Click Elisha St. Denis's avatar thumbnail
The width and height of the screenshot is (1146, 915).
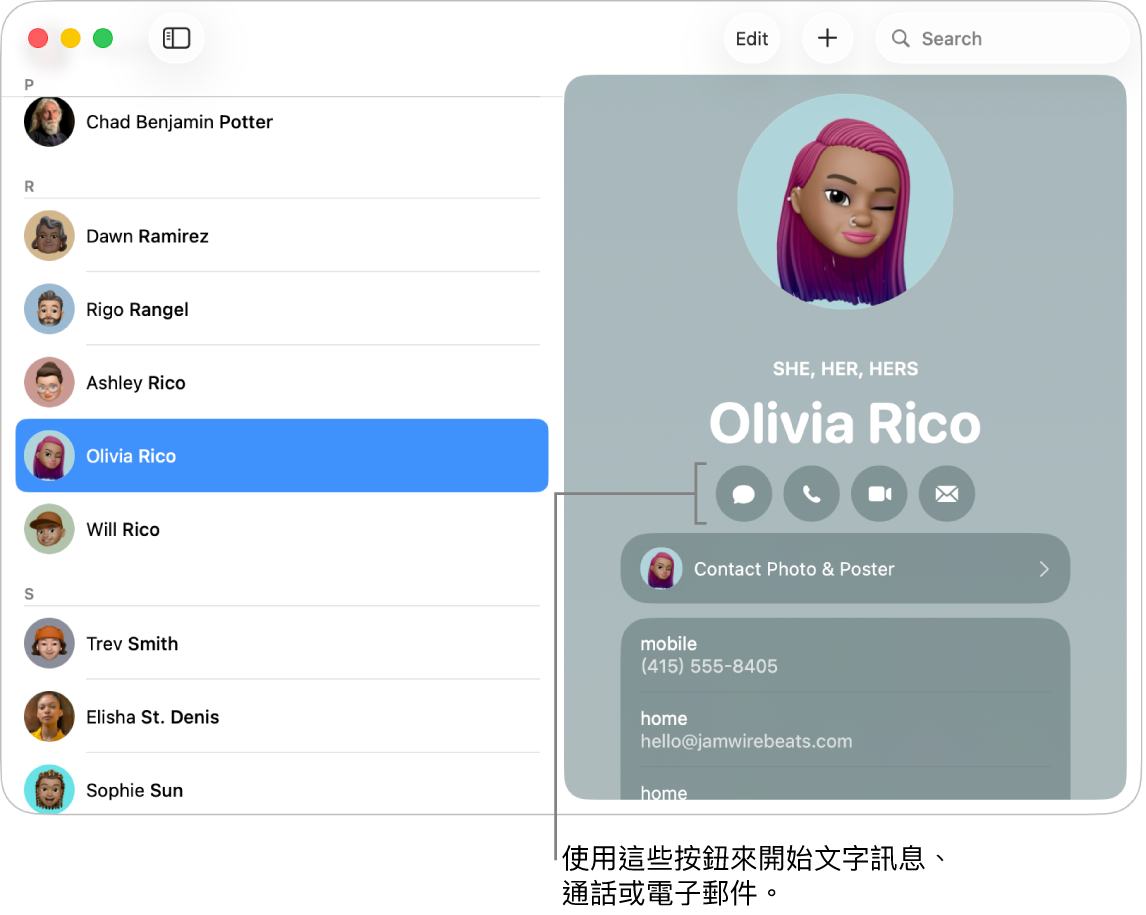50,718
